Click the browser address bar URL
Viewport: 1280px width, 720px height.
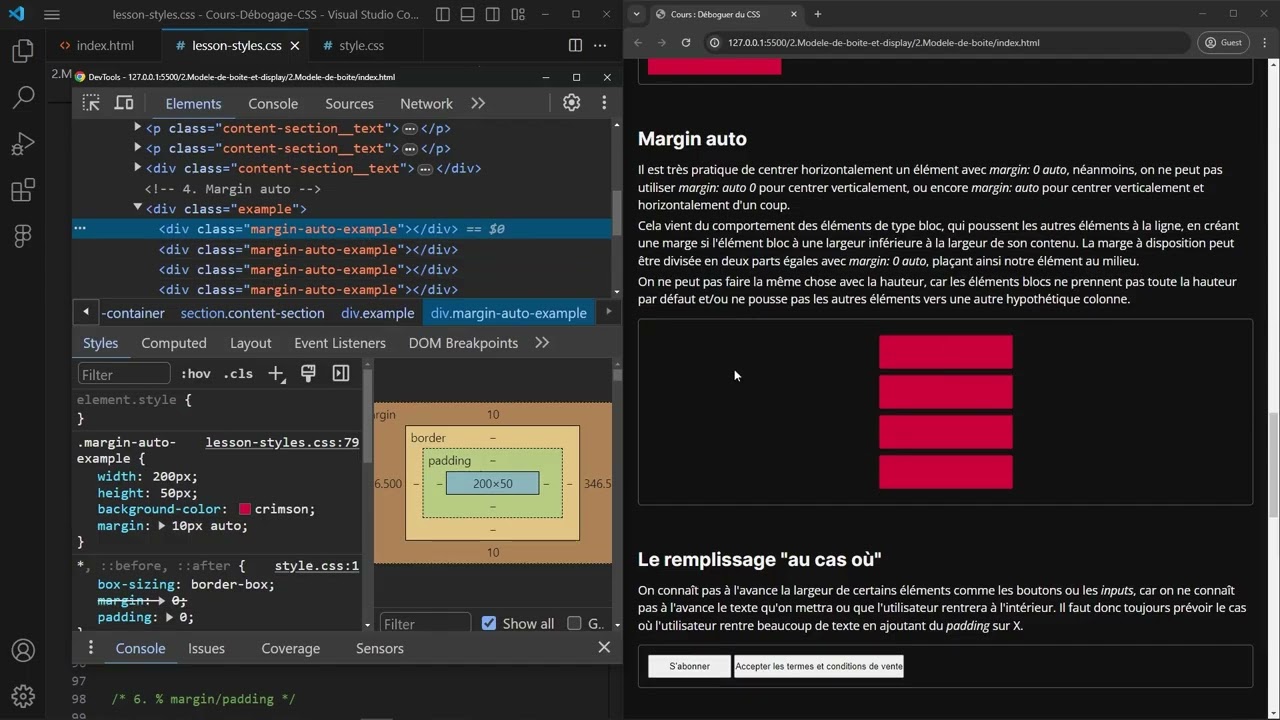coord(883,43)
